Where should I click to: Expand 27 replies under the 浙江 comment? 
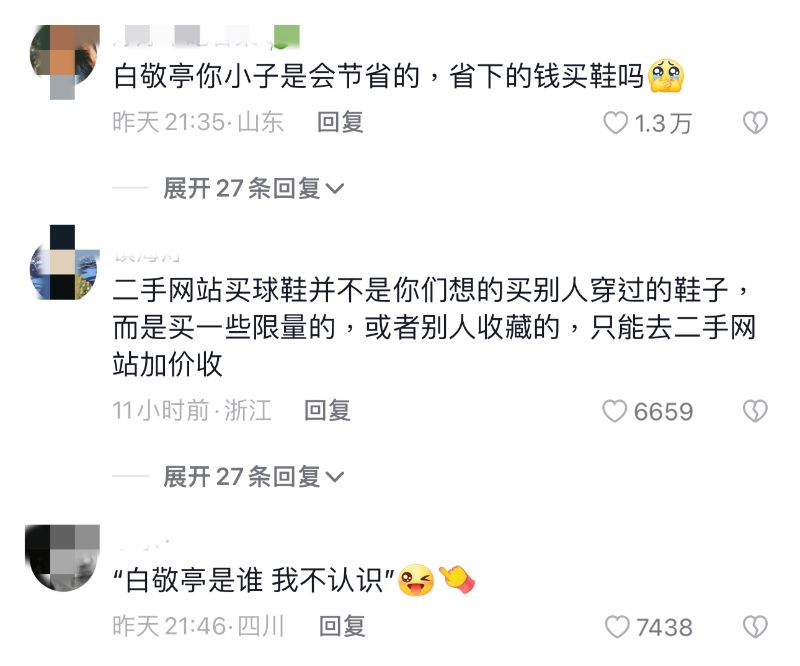(x=254, y=477)
